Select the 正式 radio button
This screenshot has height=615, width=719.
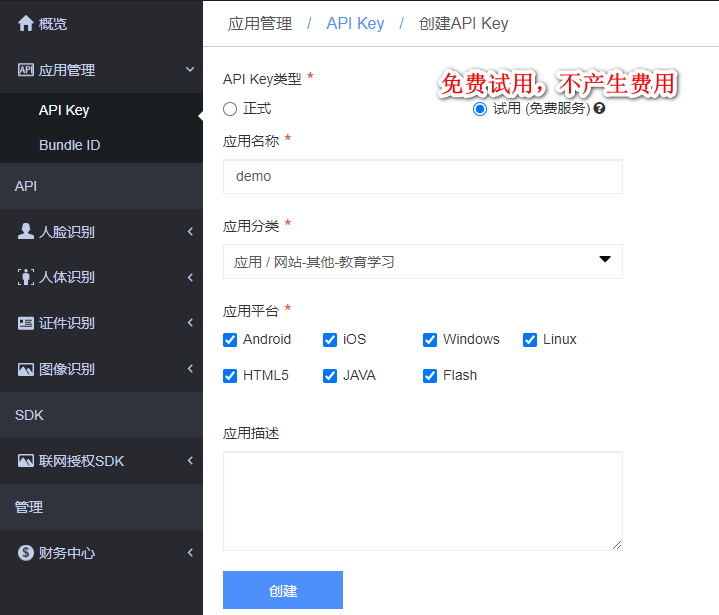pos(230,109)
